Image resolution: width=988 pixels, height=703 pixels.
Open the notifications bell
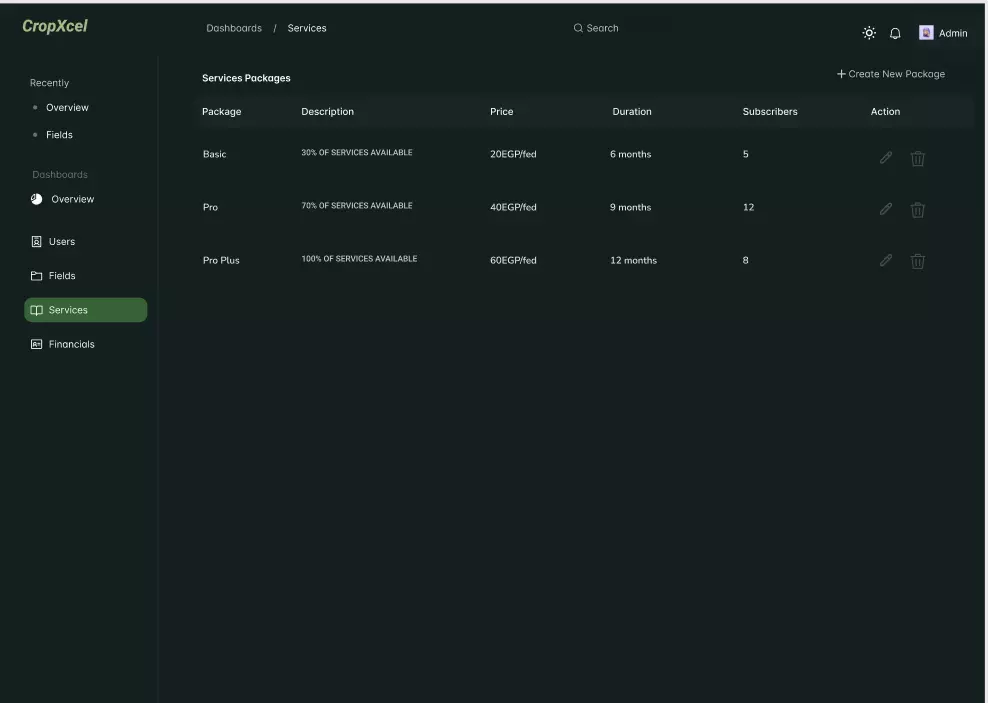[895, 33]
